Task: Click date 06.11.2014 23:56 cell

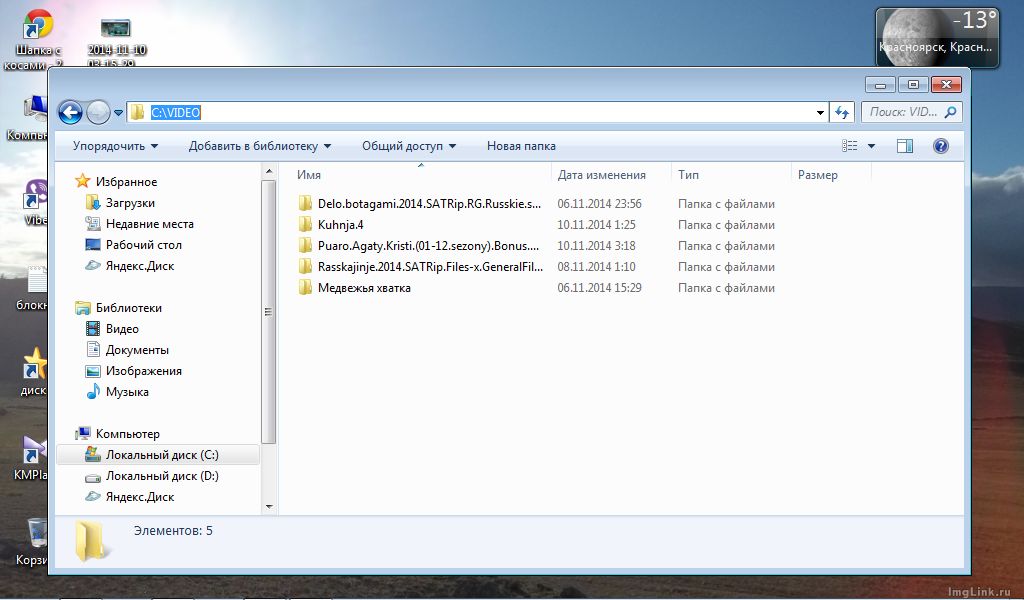Action: tap(600, 204)
